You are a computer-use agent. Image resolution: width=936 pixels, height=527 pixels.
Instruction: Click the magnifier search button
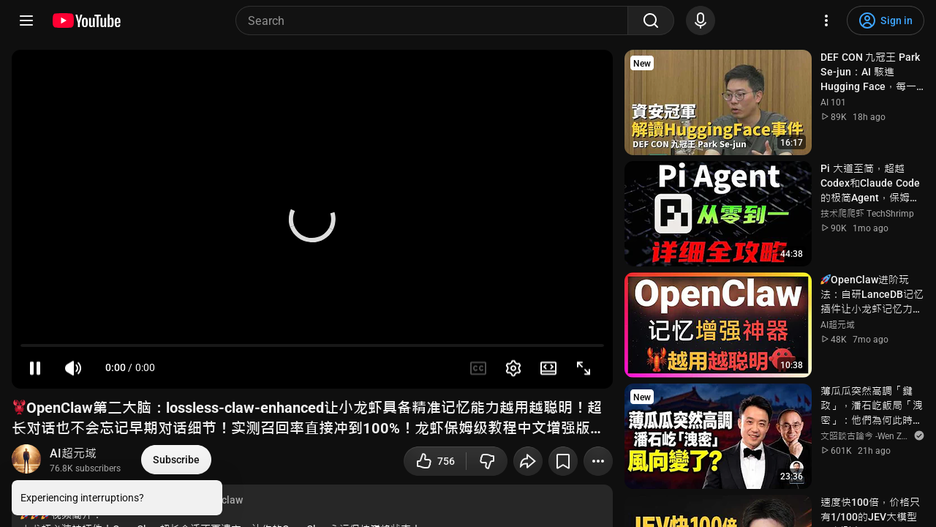point(651,21)
